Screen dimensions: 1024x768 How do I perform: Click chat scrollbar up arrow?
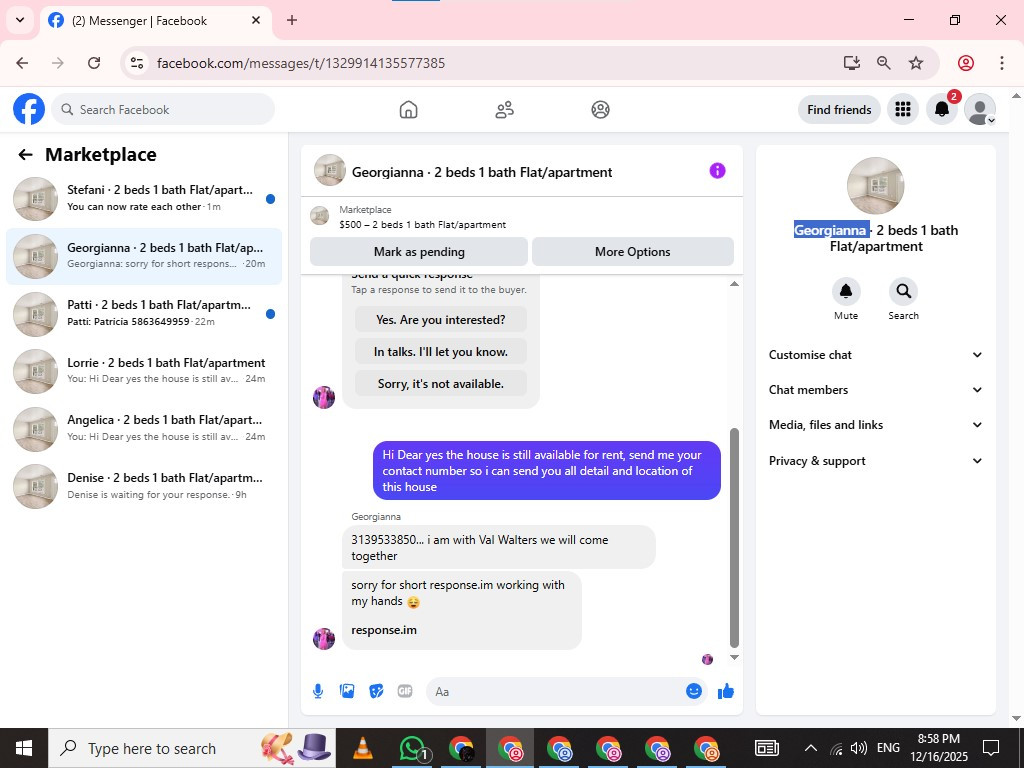[x=734, y=283]
